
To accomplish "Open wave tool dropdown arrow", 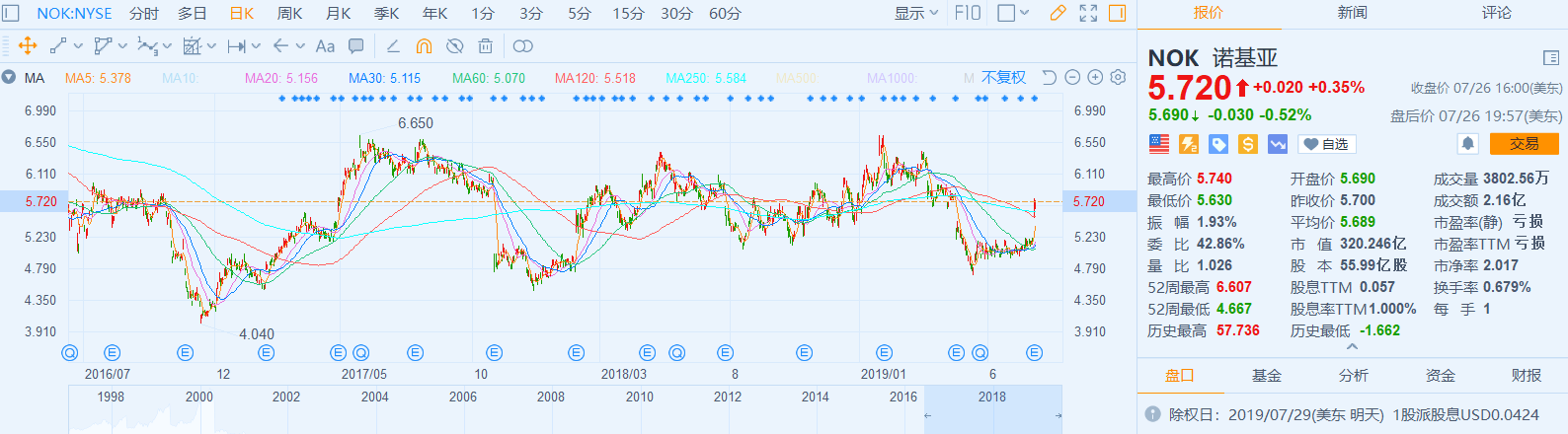I will pos(167,46).
